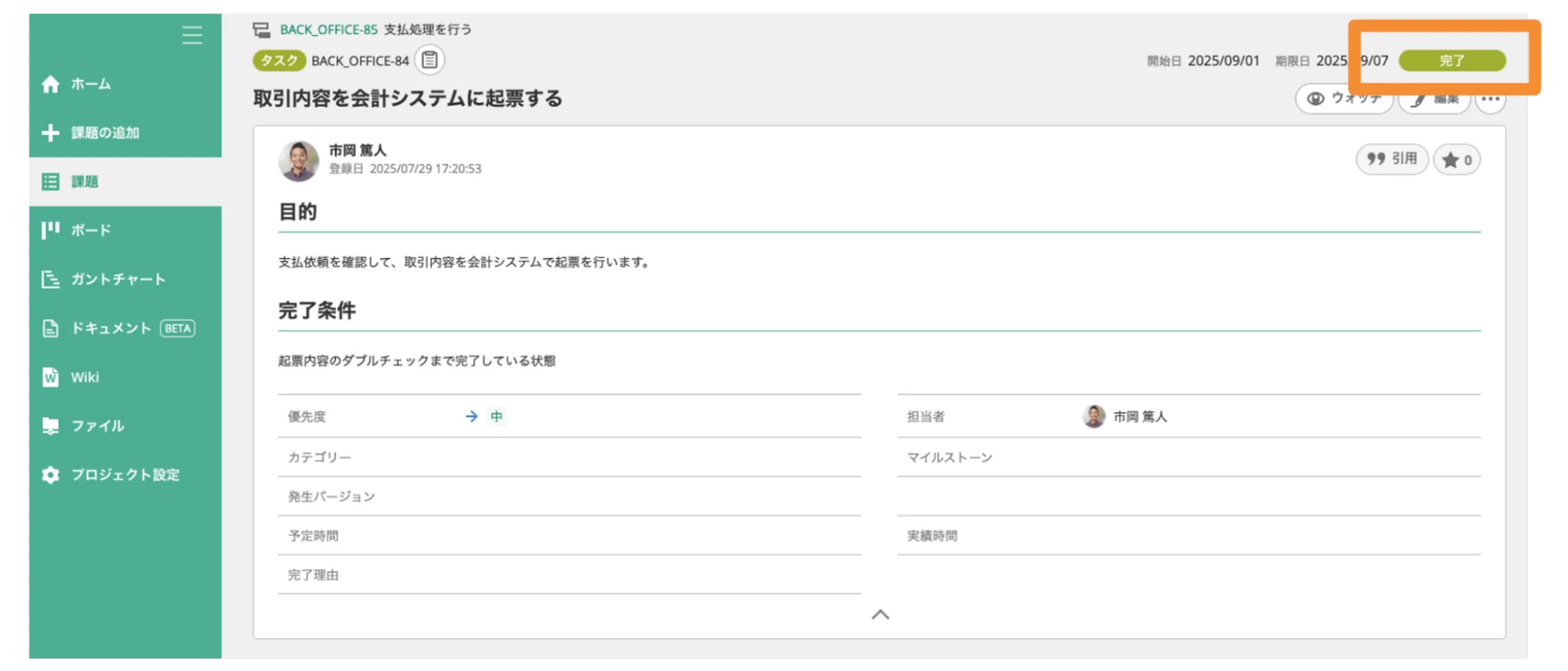The image size is (1568, 671).
Task: Click the file folder icon beside ファイル
Action: click(50, 426)
